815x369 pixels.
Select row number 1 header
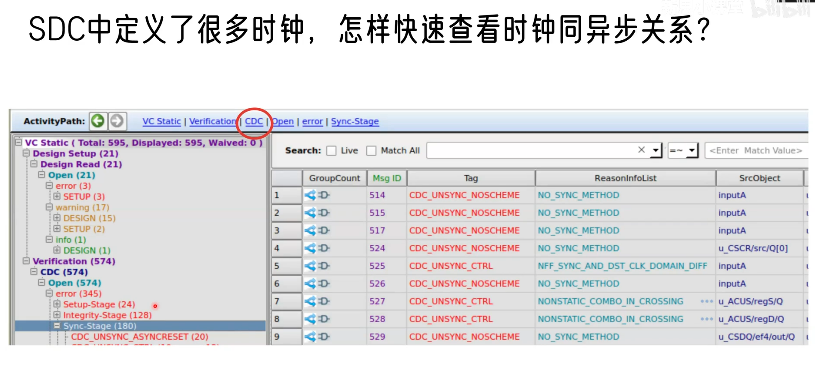click(x=286, y=195)
